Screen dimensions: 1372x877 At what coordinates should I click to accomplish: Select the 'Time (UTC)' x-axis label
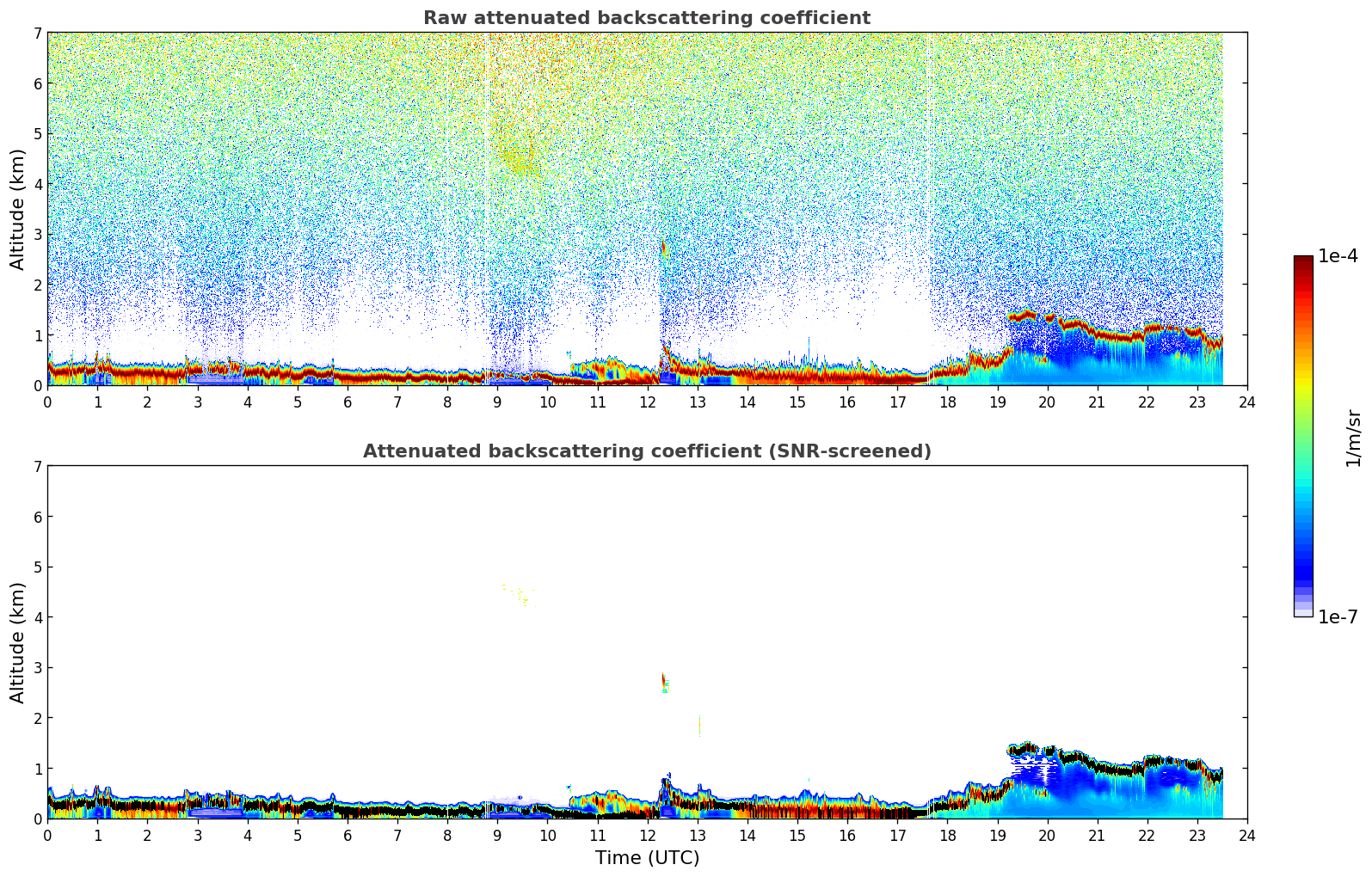(647, 858)
